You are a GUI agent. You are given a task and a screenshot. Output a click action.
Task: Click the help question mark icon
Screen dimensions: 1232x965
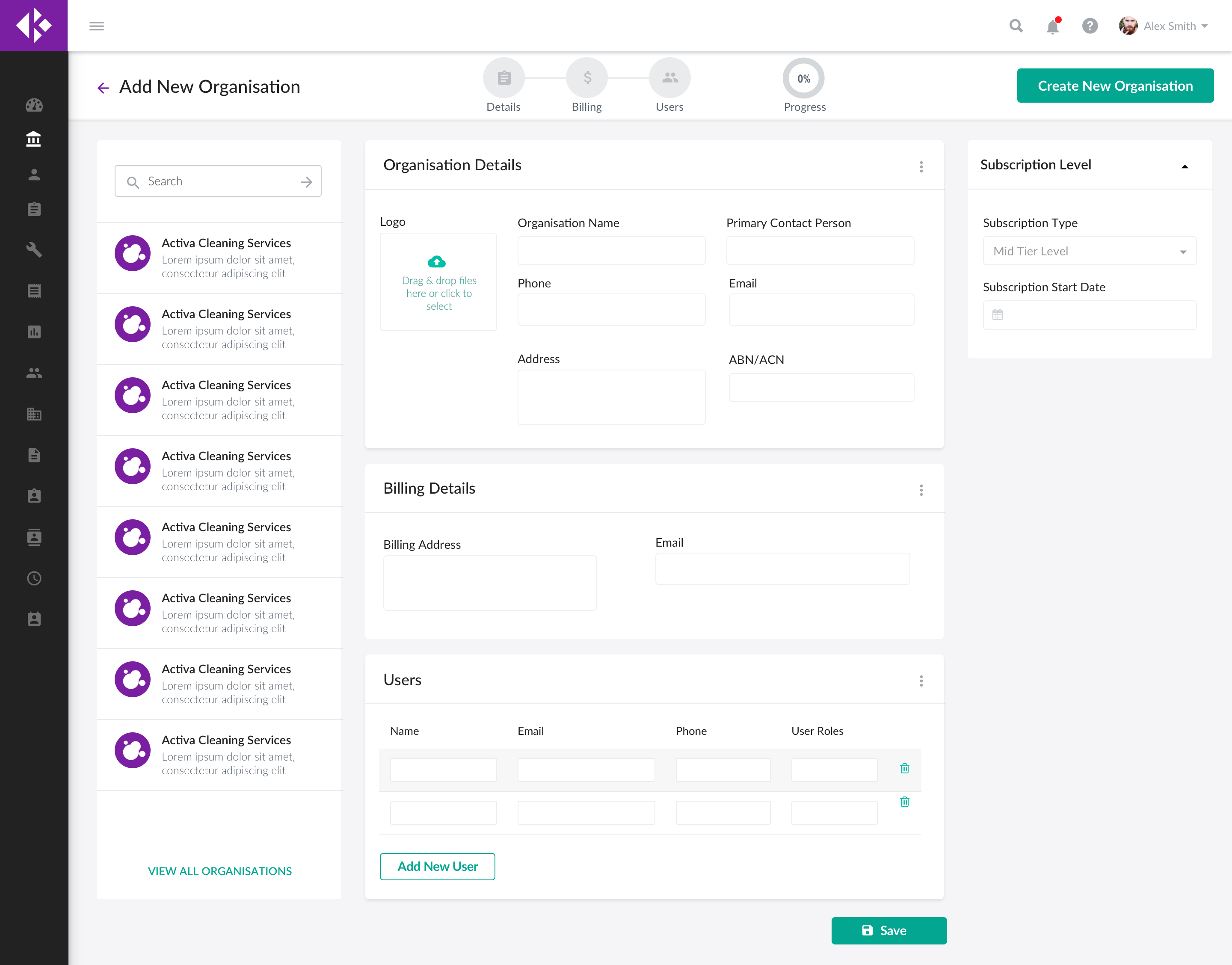(x=1090, y=26)
